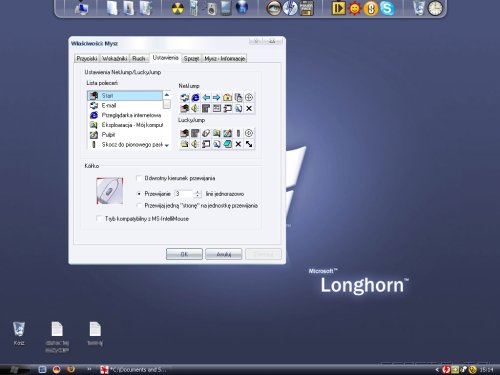
Task: Click the speaker volume icon in LuckyJump
Action: pos(195,144)
